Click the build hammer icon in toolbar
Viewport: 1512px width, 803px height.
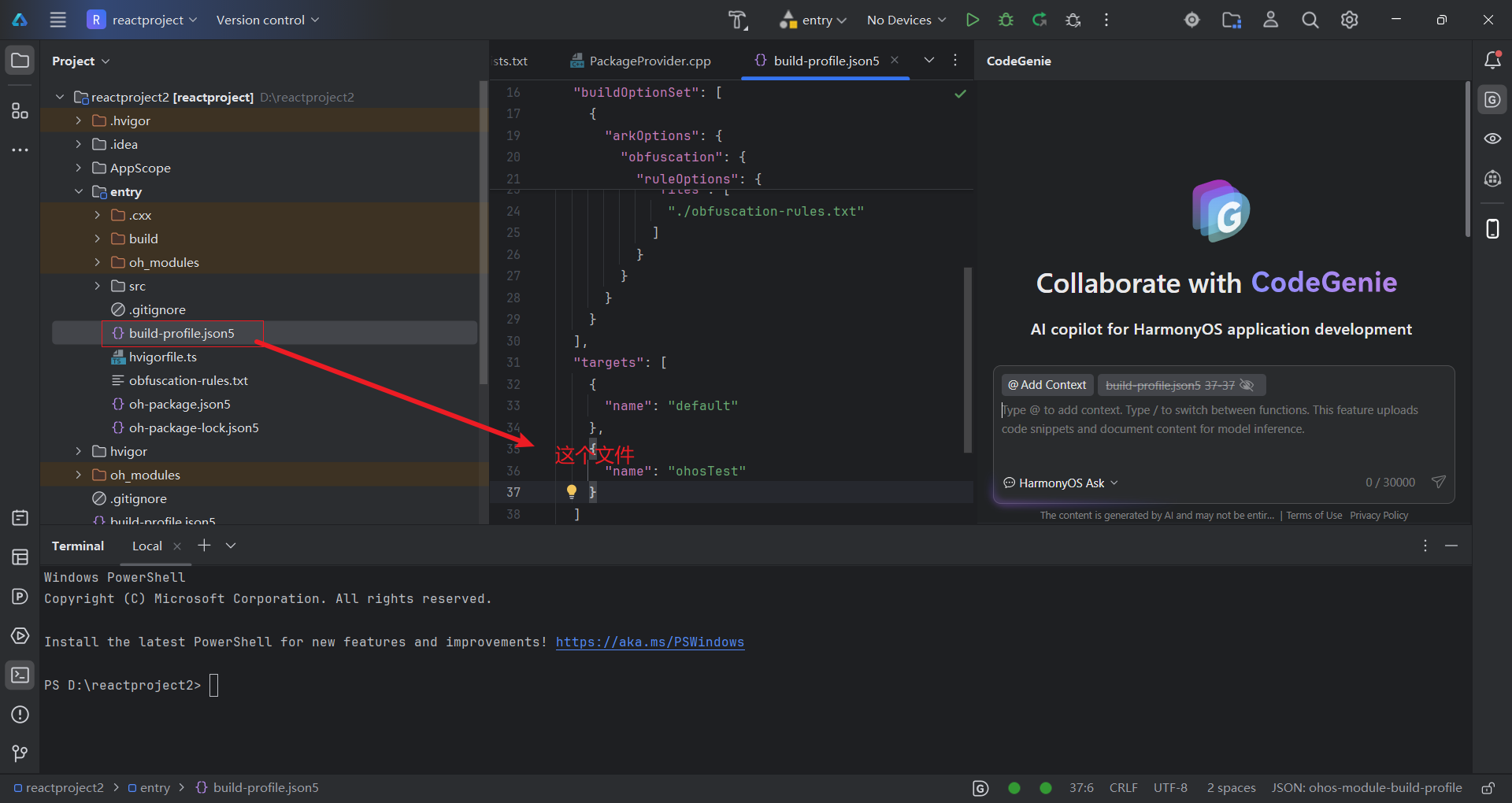click(x=737, y=20)
